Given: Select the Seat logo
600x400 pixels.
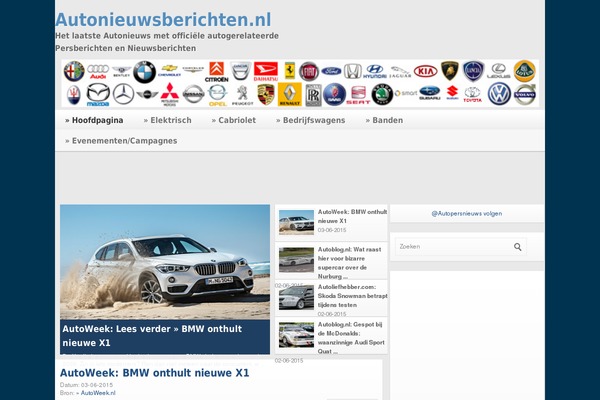Looking at the screenshot, I should click(358, 95).
